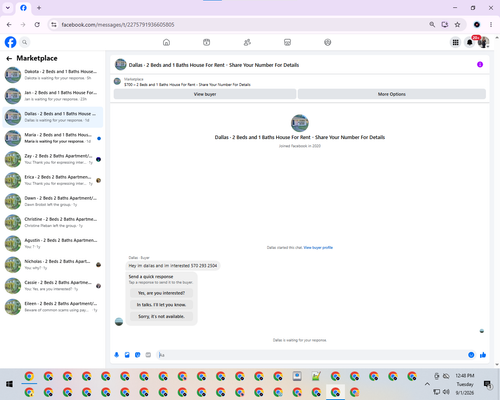Screen dimensions: 500x400
Task: Send quick reply 'Yes, are you interested?'
Action: pos(161,293)
